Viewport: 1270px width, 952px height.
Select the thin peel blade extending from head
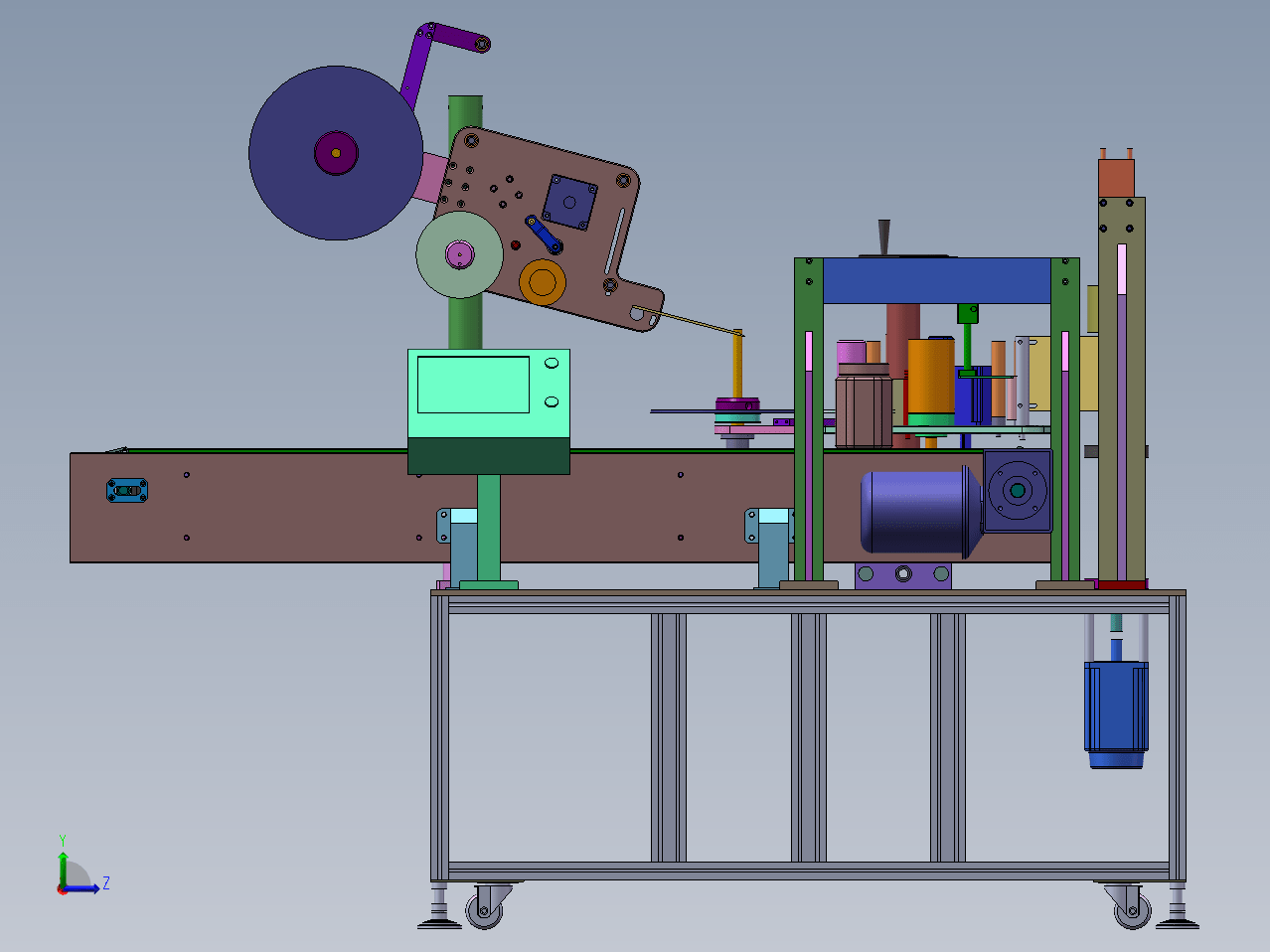click(689, 320)
